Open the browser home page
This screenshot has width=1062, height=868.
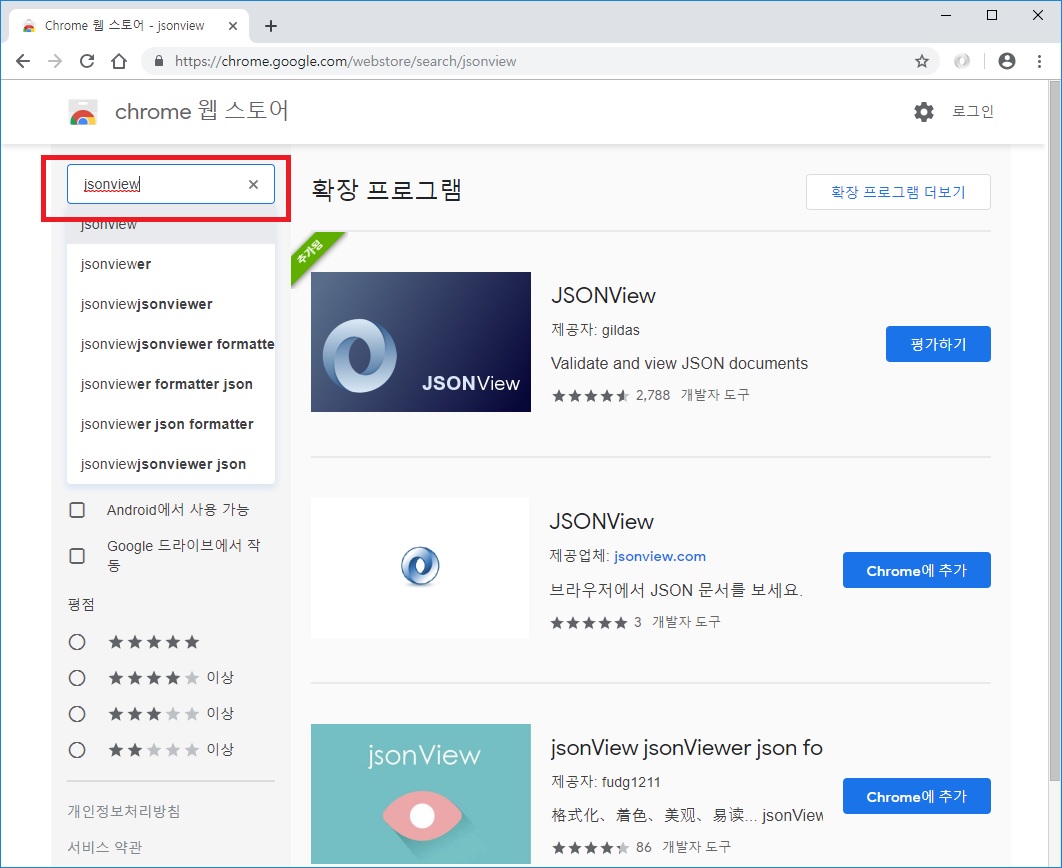click(119, 61)
